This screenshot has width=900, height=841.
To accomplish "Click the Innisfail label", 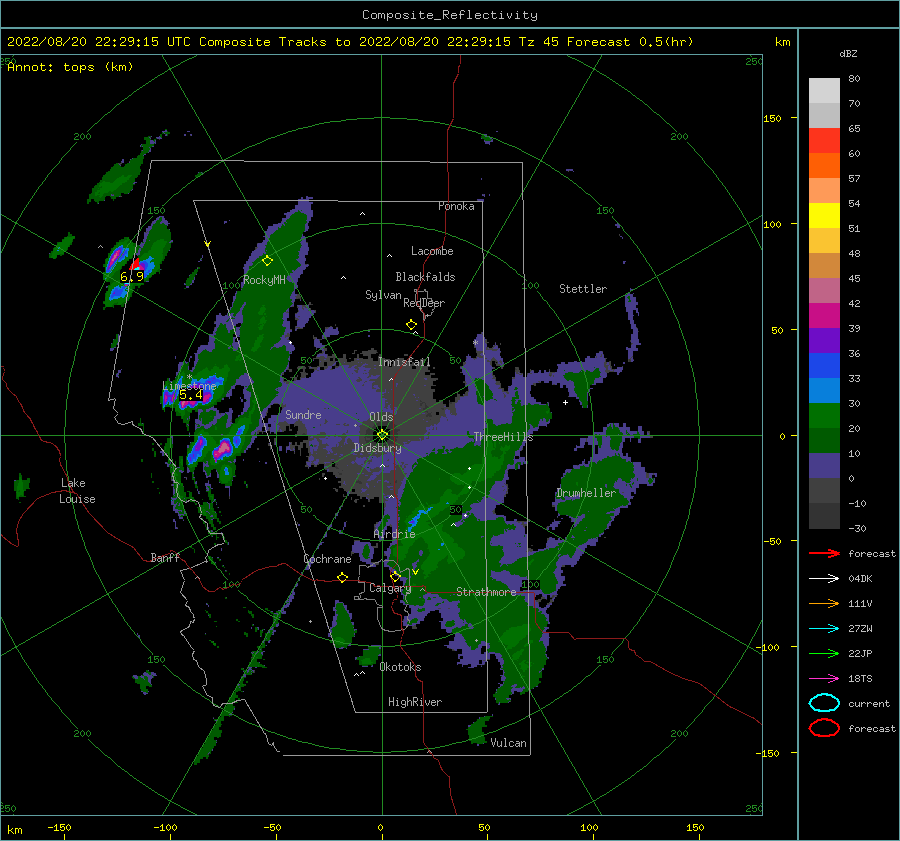I will point(404,362).
